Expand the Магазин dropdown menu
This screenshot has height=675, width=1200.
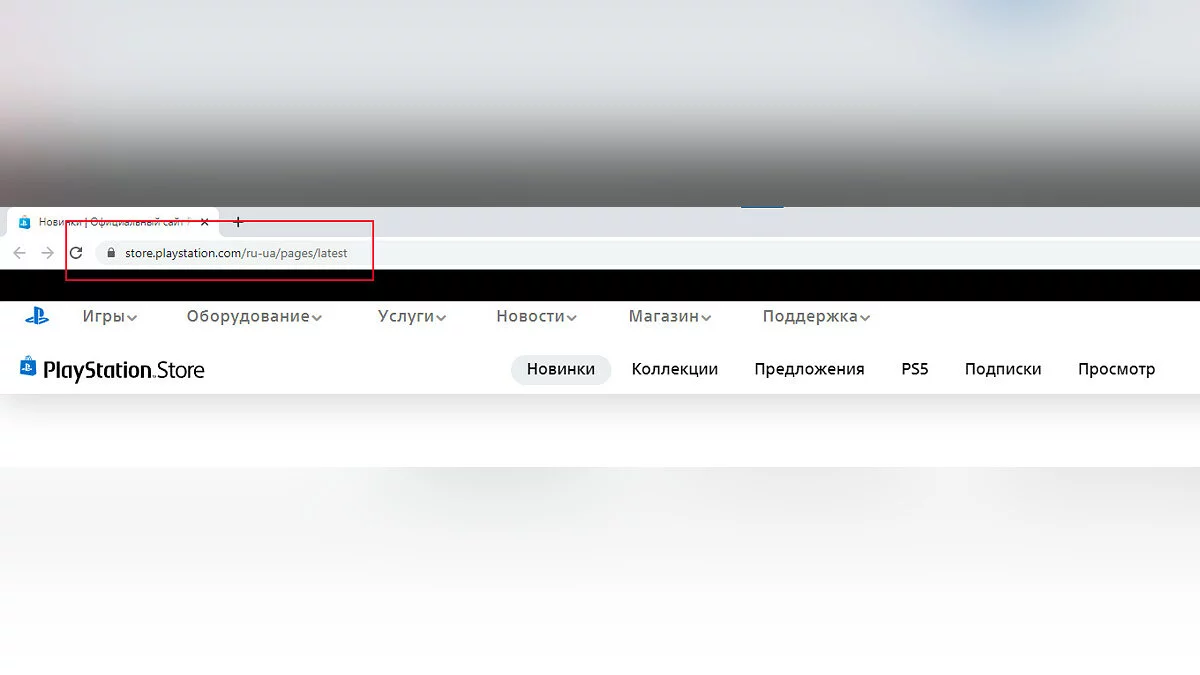pos(670,316)
